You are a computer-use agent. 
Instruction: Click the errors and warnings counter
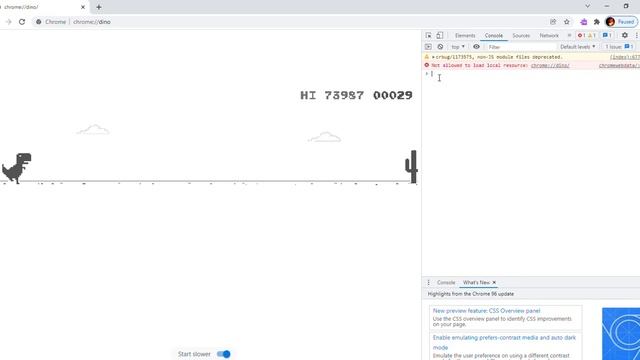pos(587,36)
